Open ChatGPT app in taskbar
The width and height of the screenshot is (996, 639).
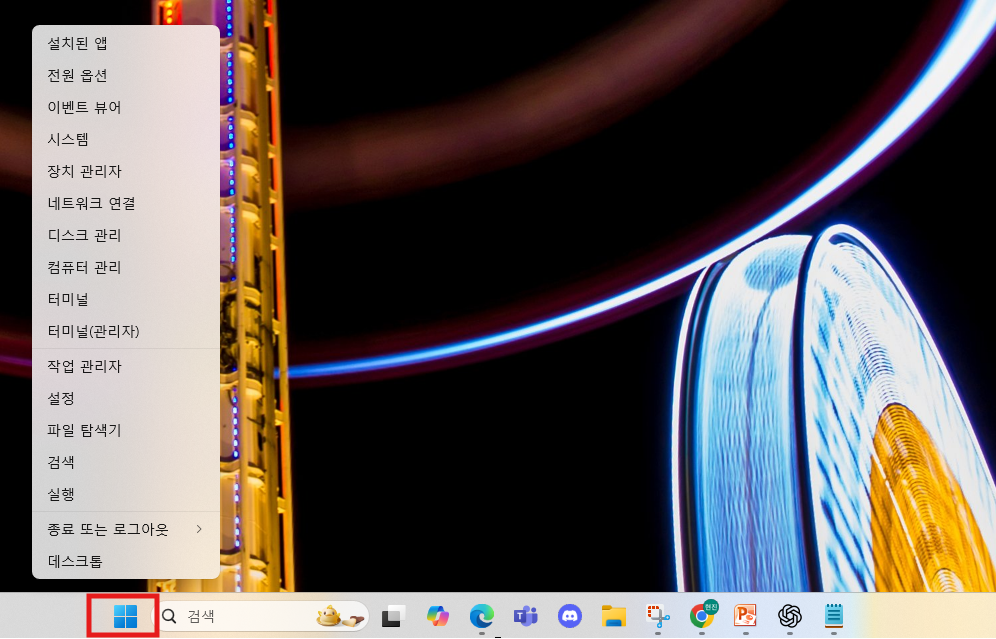[790, 616]
